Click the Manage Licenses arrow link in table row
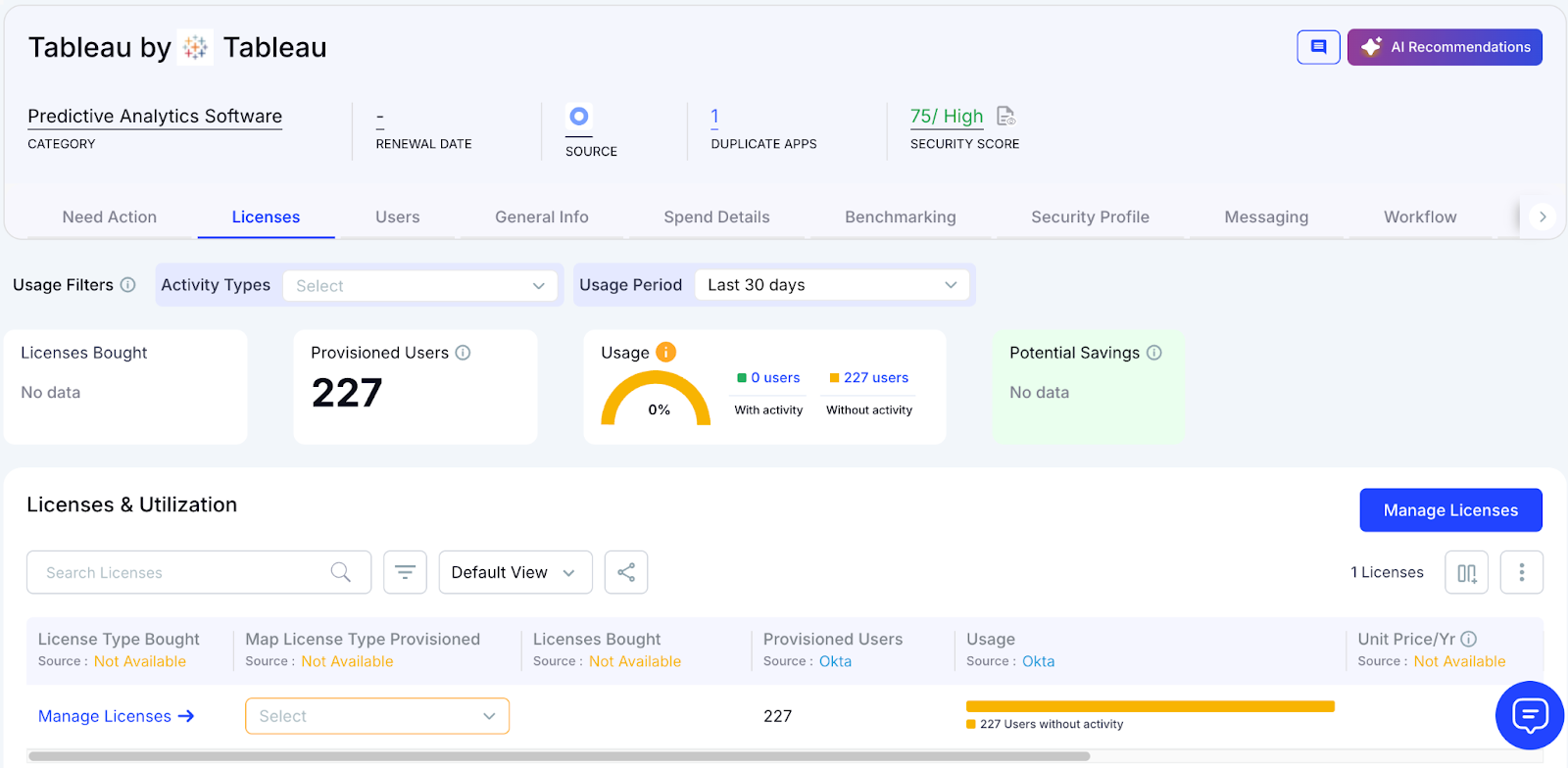This screenshot has height=768, width=1568. (116, 716)
